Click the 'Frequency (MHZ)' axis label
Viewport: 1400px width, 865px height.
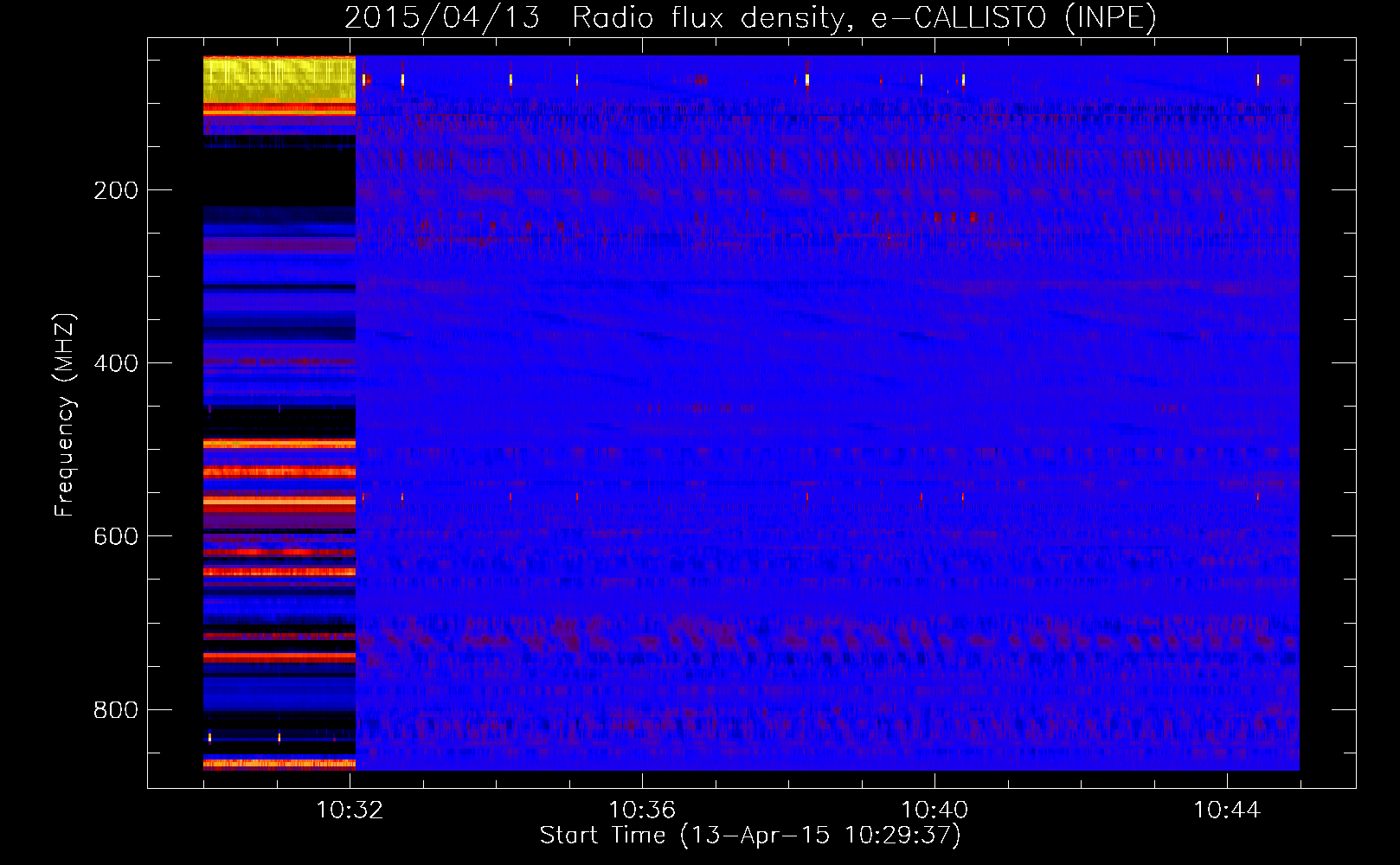click(x=65, y=415)
